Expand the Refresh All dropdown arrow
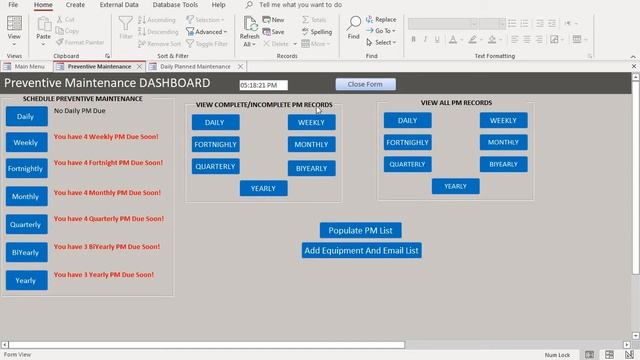The height and width of the screenshot is (360, 640). point(253,44)
